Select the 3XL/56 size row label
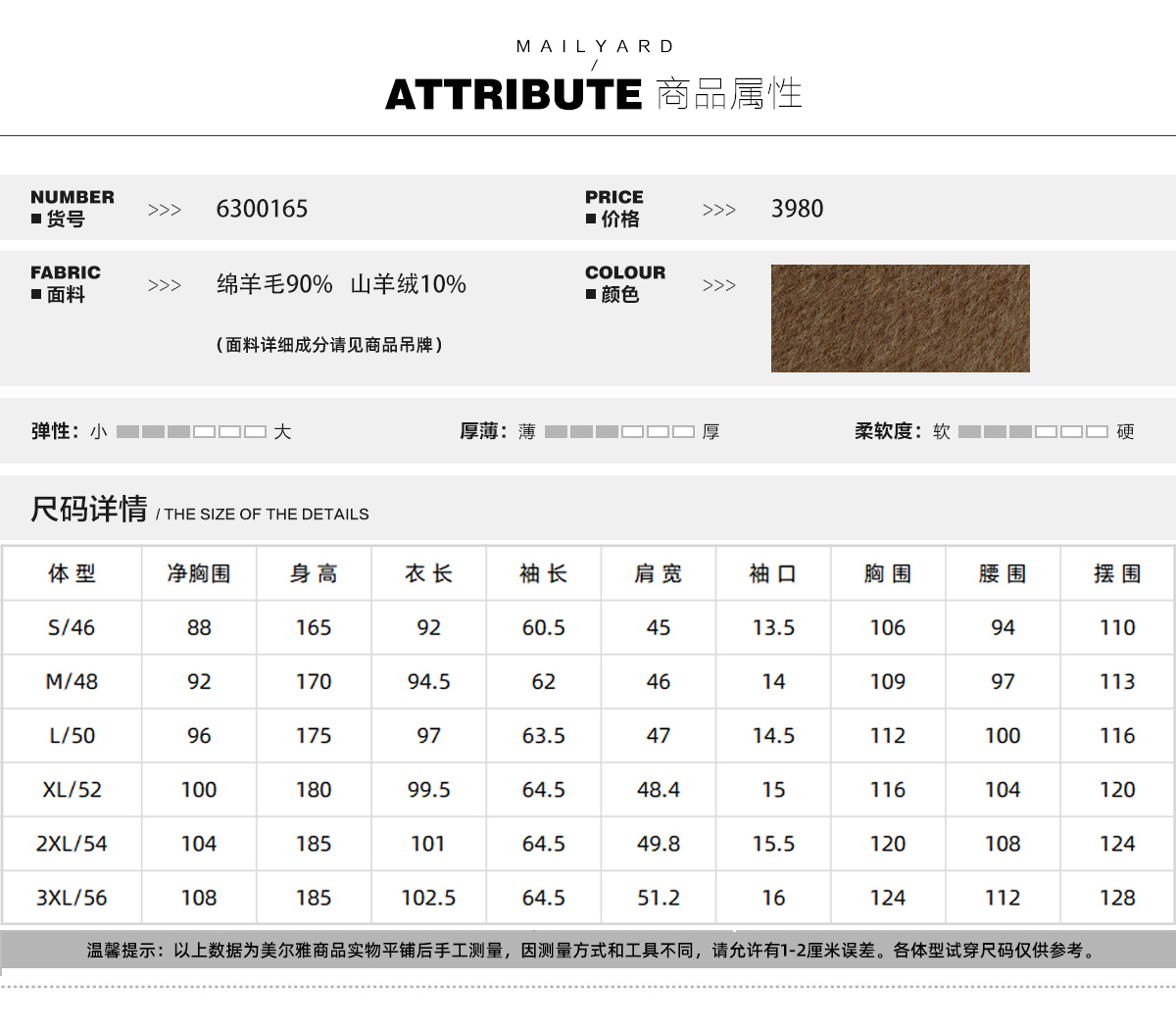The width and height of the screenshot is (1176, 1029). pos(72,897)
